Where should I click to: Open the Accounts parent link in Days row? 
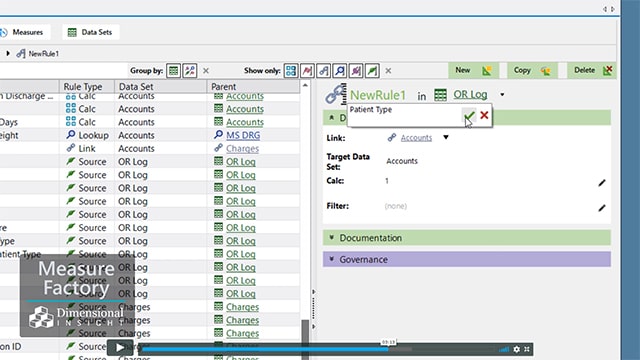click(245, 122)
